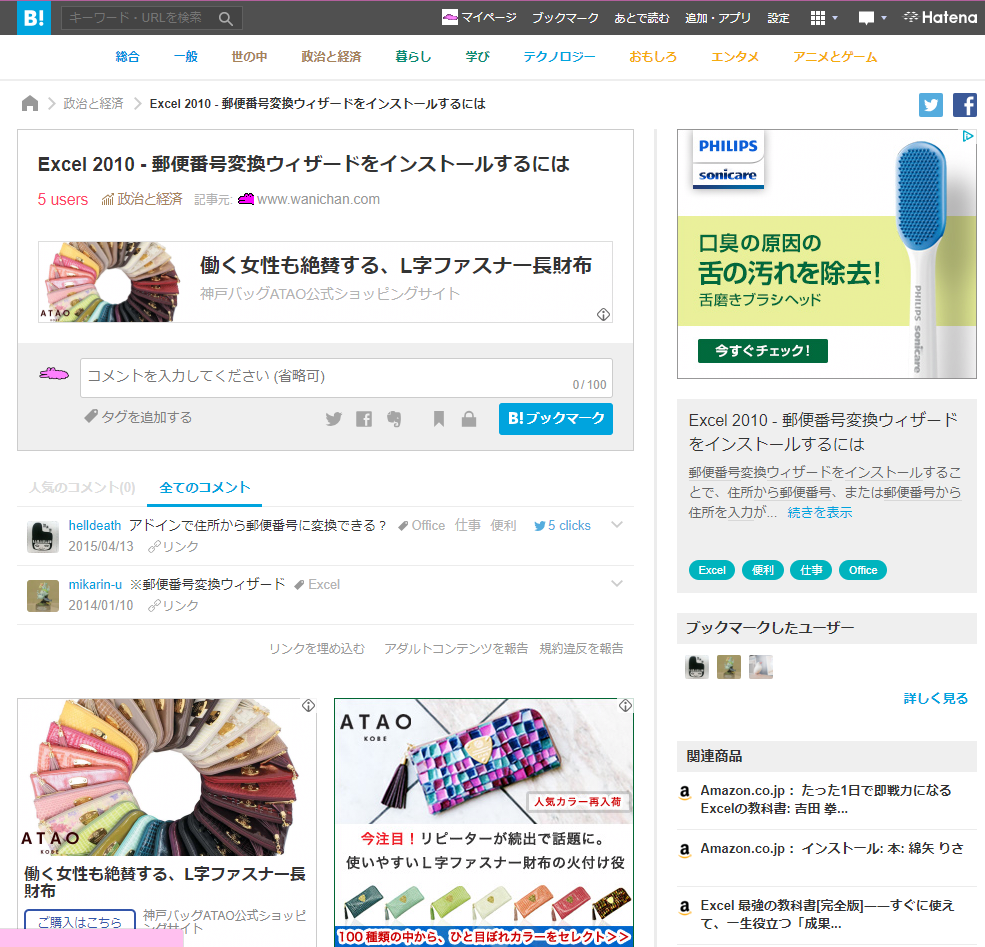Toggle Twitter posting in comment form

click(334, 419)
